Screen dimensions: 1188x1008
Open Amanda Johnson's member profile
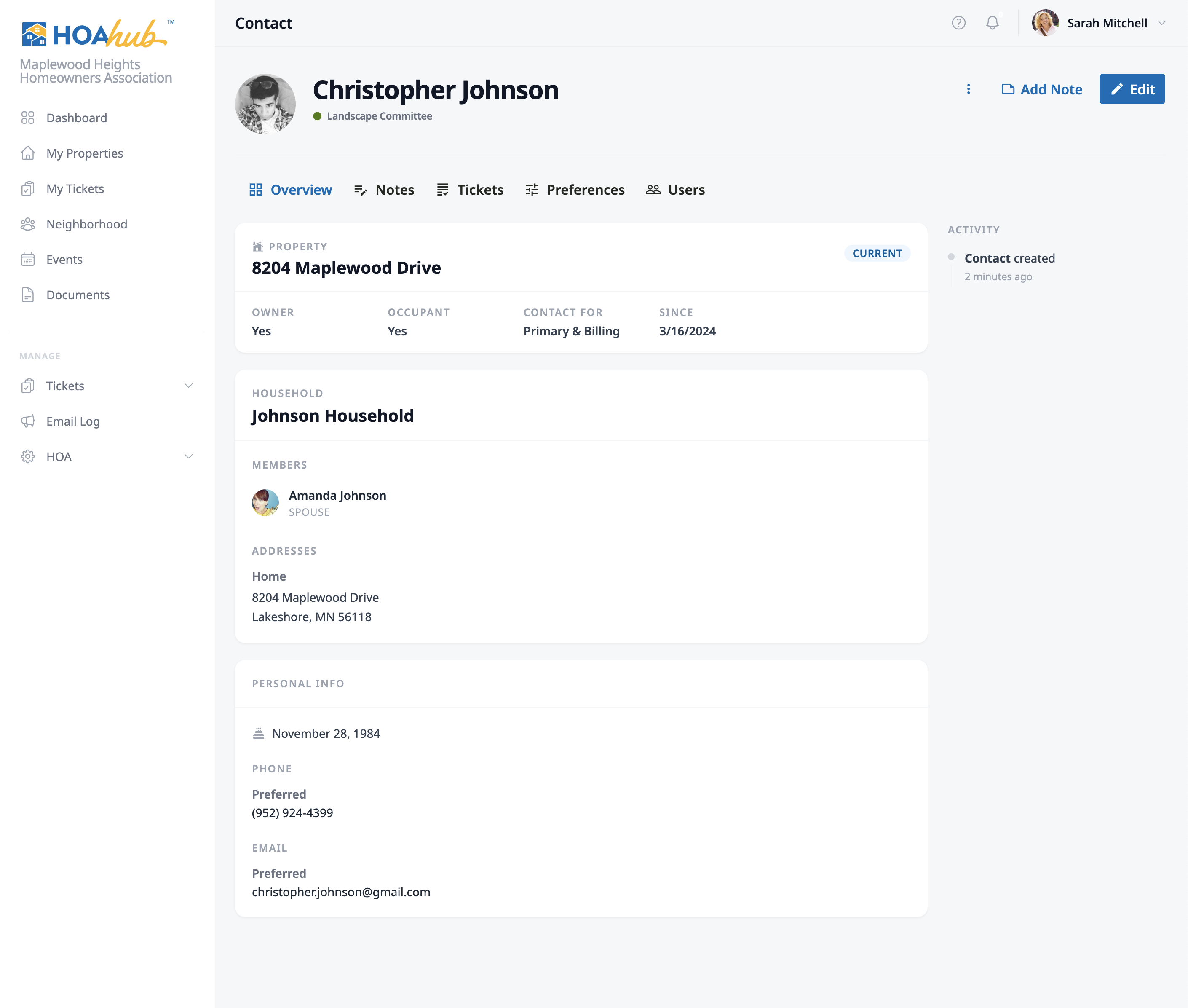337,496
